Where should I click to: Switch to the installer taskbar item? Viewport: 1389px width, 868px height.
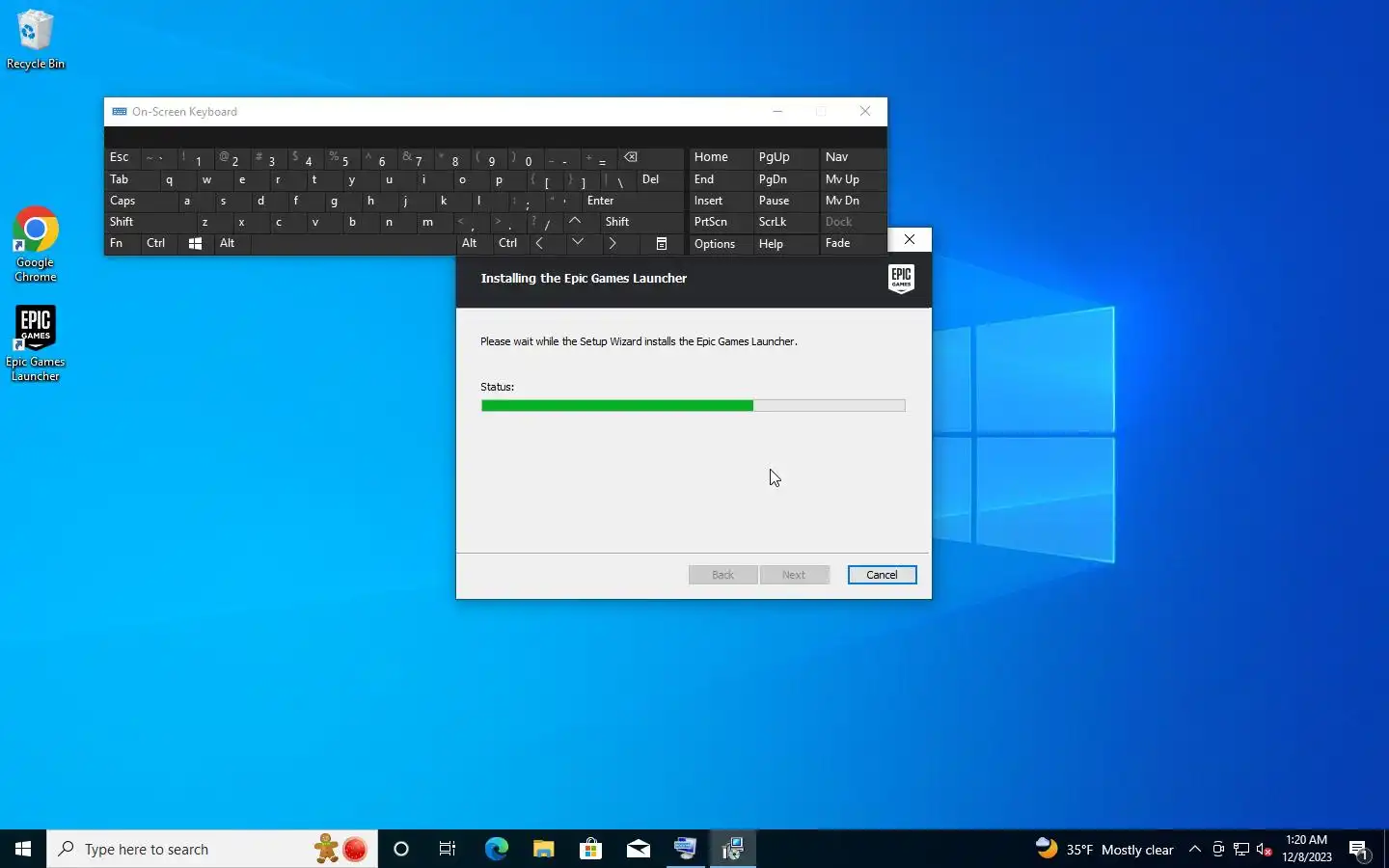(x=733, y=849)
